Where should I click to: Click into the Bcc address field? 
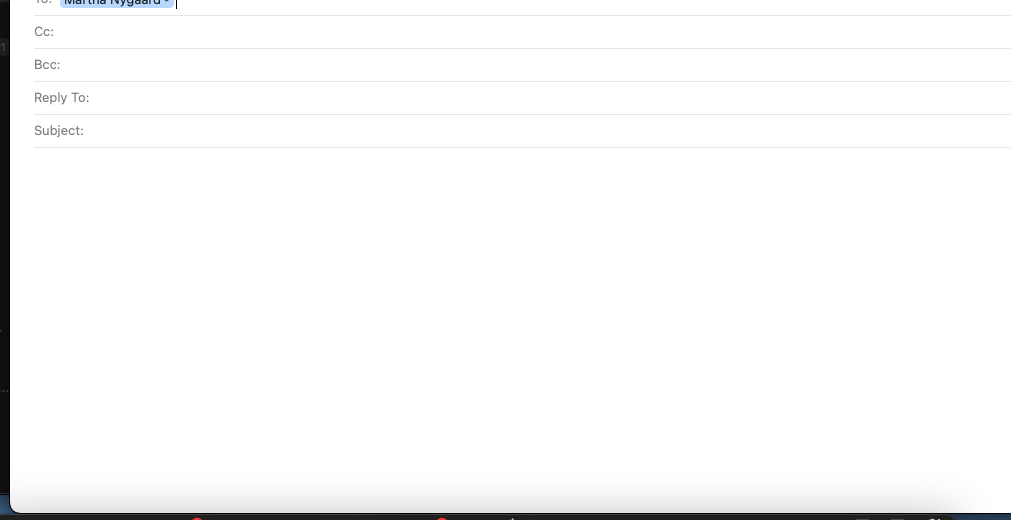pos(536,65)
